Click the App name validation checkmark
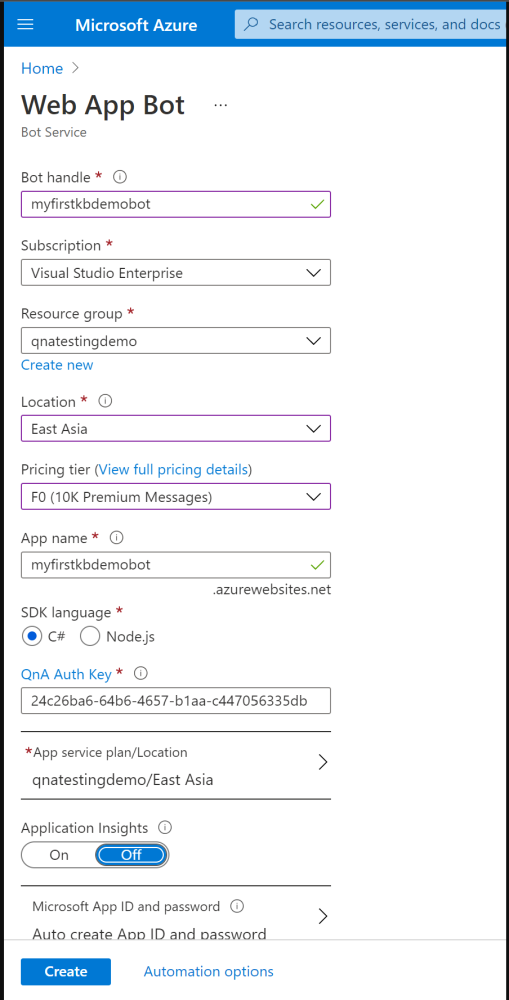 pyautogui.click(x=317, y=565)
